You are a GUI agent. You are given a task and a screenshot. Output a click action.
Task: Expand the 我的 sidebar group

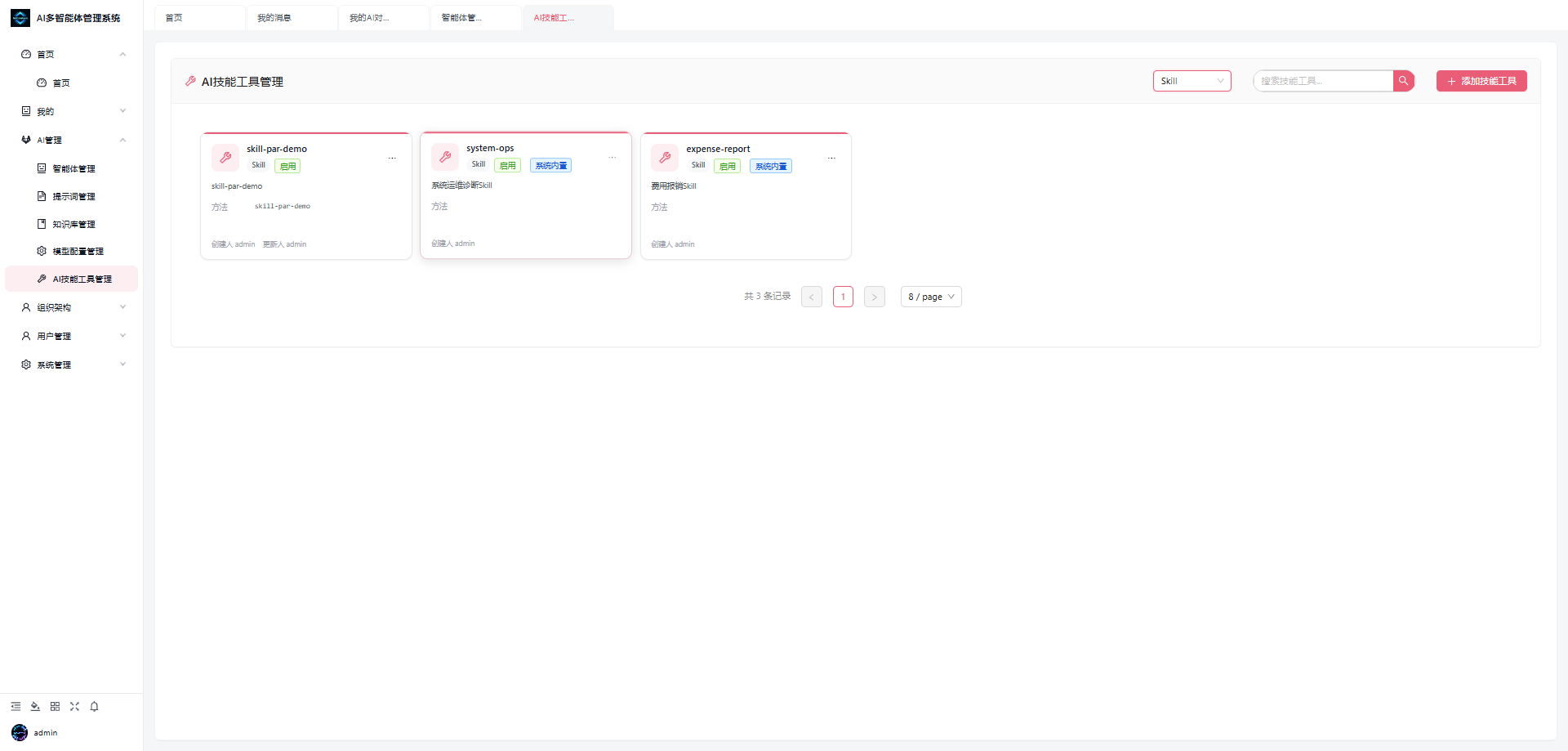point(72,111)
